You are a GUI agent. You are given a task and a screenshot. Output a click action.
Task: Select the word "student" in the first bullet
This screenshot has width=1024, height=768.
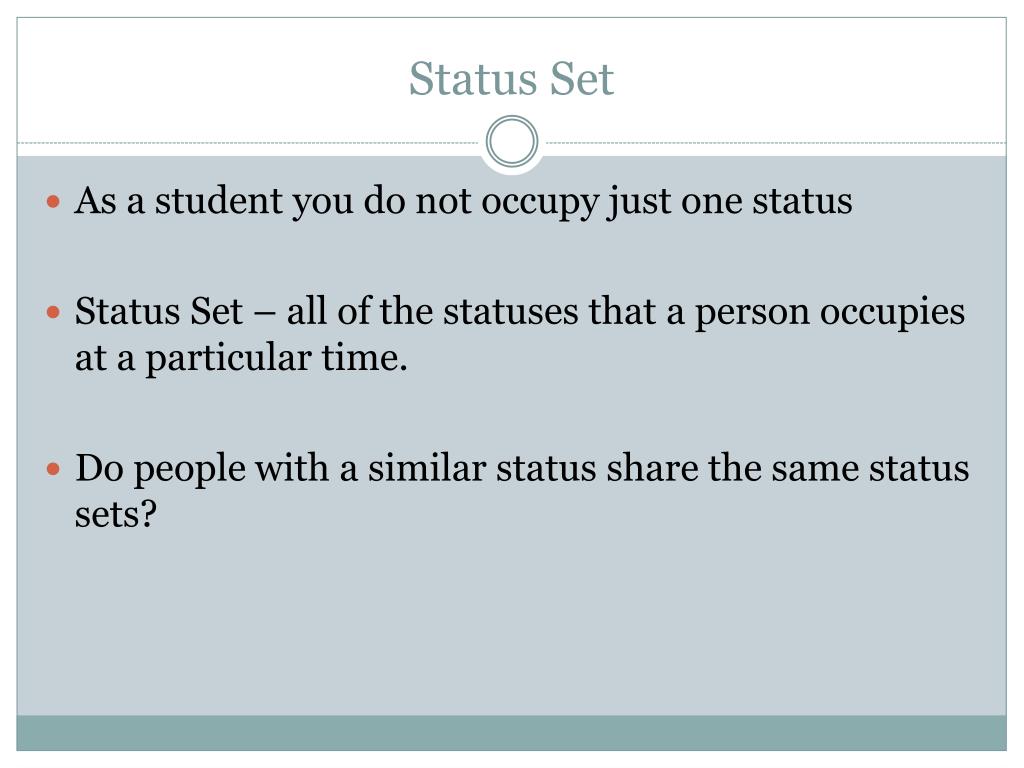tap(218, 200)
